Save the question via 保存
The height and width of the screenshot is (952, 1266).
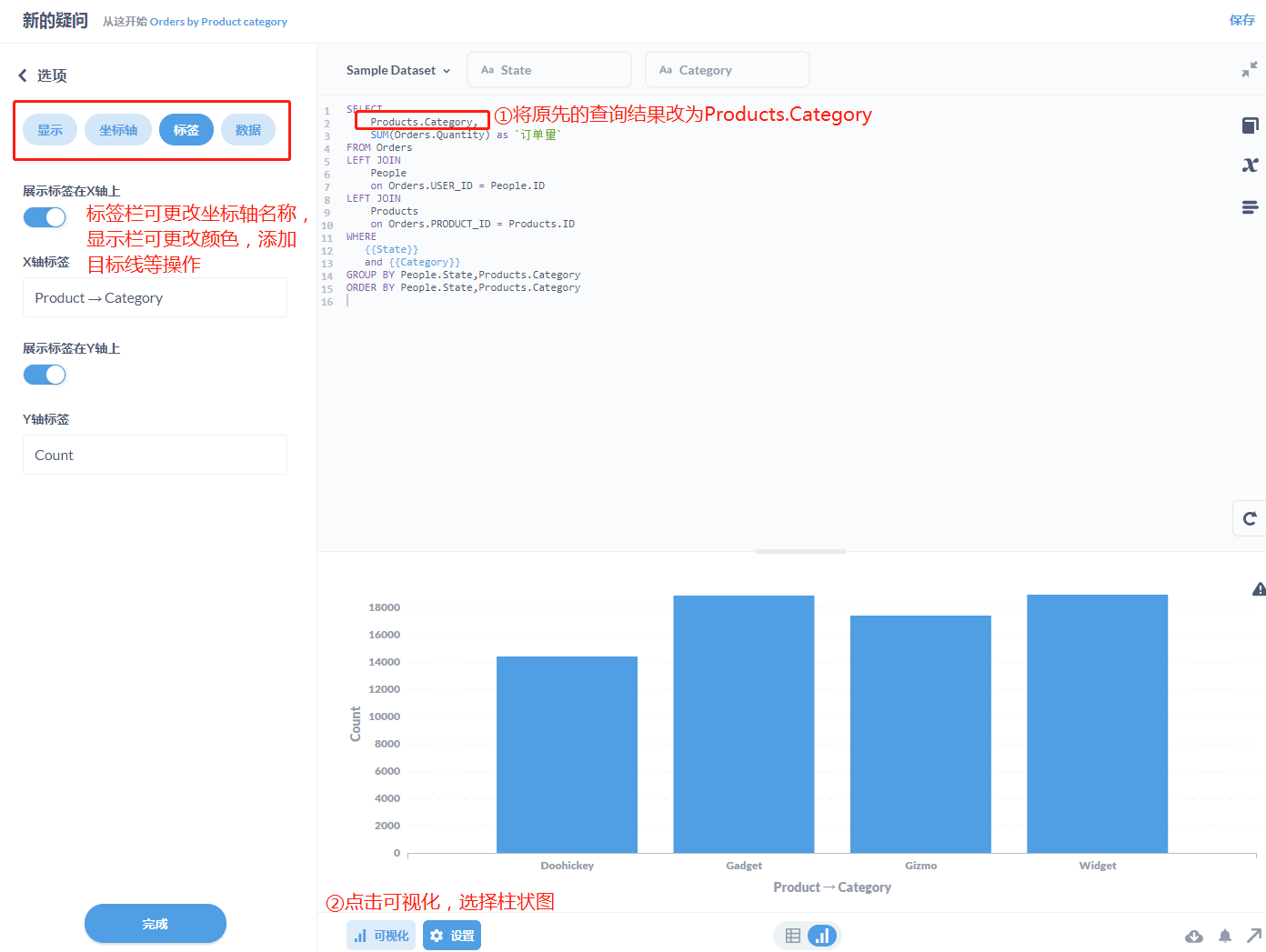[x=1242, y=19]
